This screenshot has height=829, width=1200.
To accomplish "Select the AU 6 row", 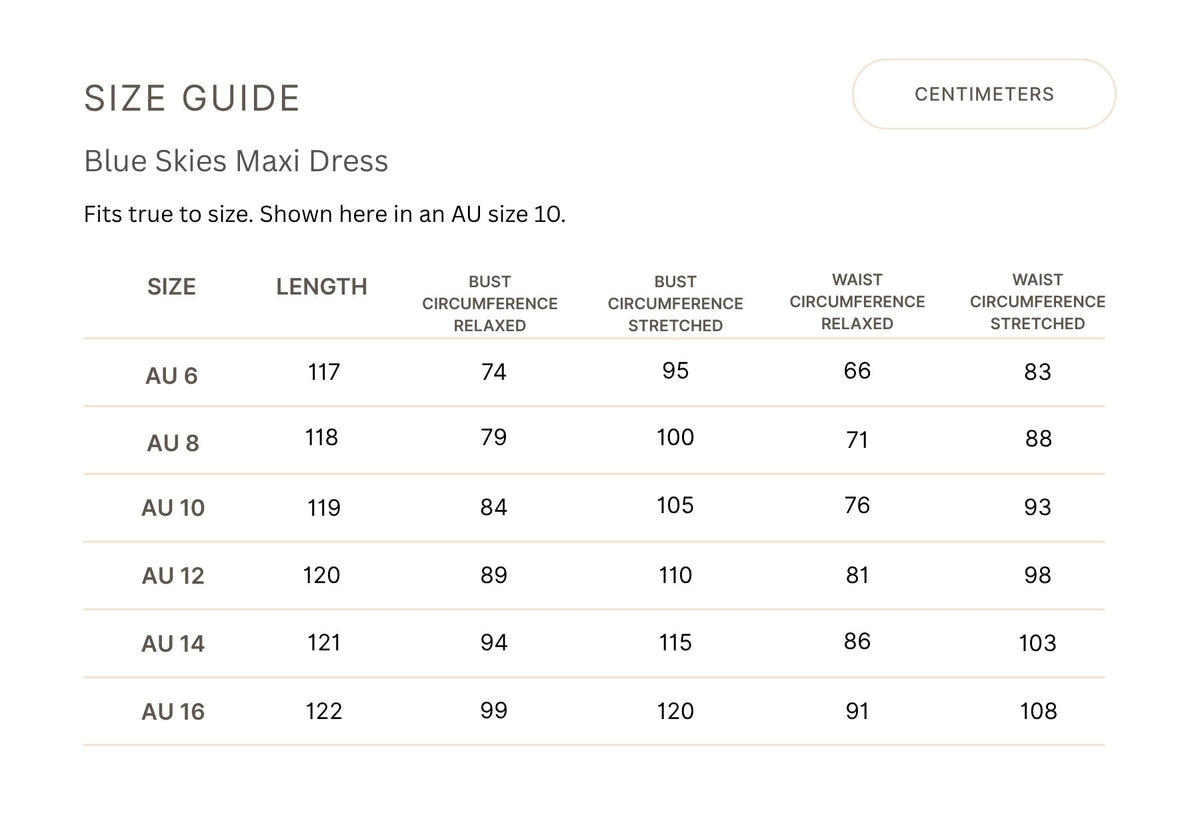I will (x=172, y=374).
